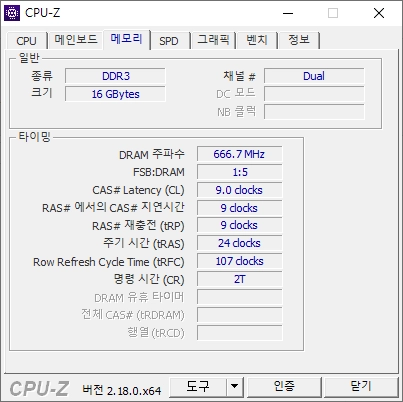Click the Dual channel field

[314, 76]
